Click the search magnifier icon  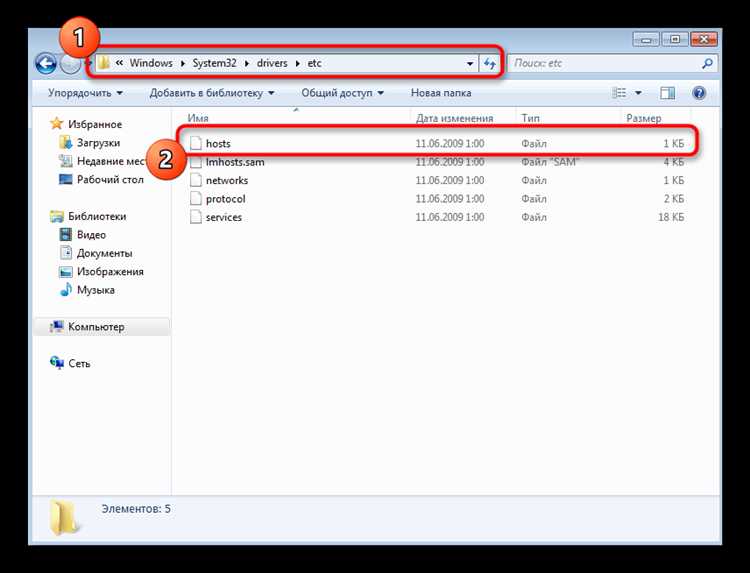(707, 63)
